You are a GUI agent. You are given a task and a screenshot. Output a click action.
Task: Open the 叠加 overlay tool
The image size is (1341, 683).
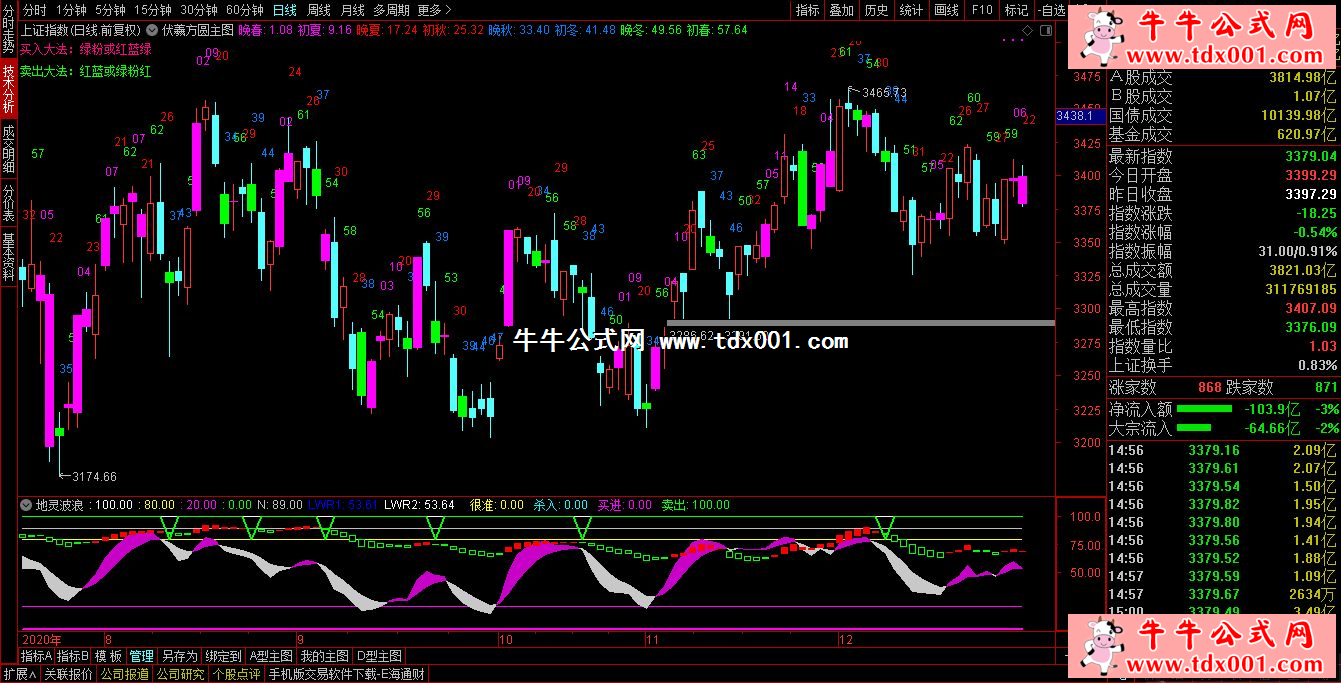click(x=842, y=10)
